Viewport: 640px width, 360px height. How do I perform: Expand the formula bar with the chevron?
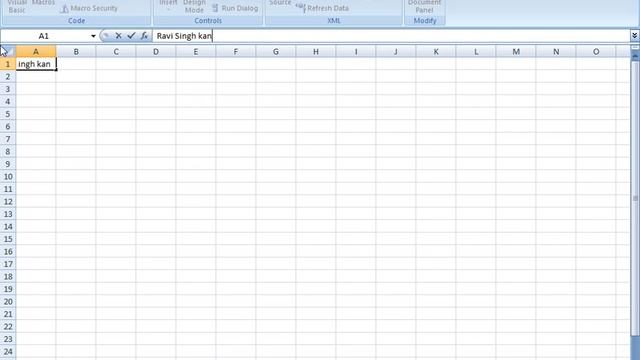pyautogui.click(x=634, y=36)
